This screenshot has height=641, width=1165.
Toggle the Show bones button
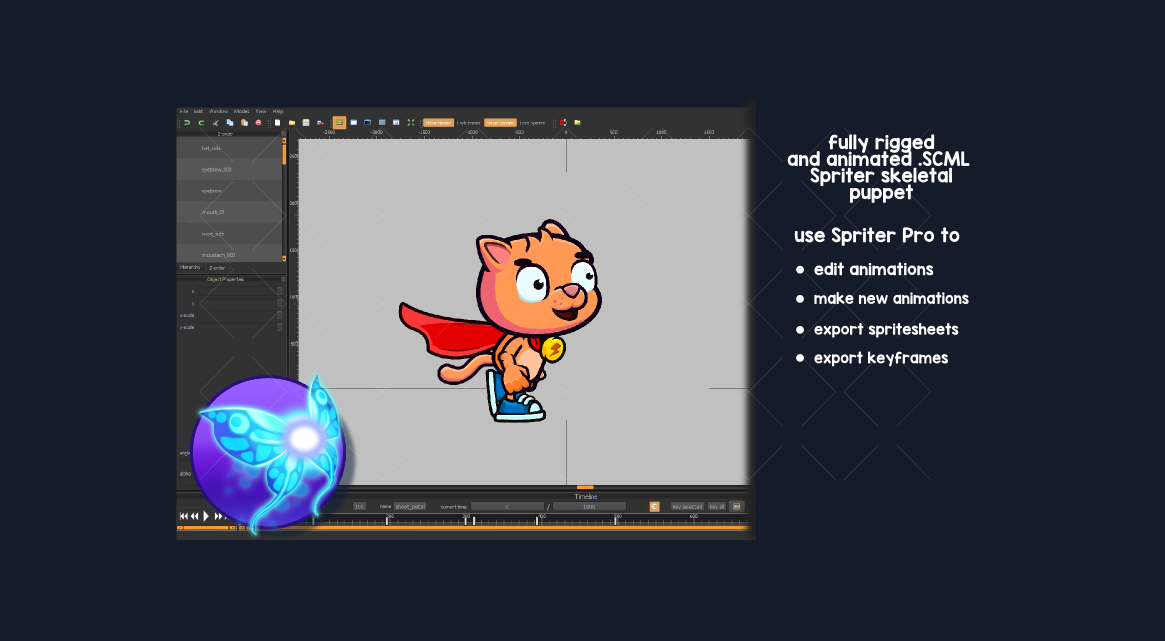tap(438, 123)
